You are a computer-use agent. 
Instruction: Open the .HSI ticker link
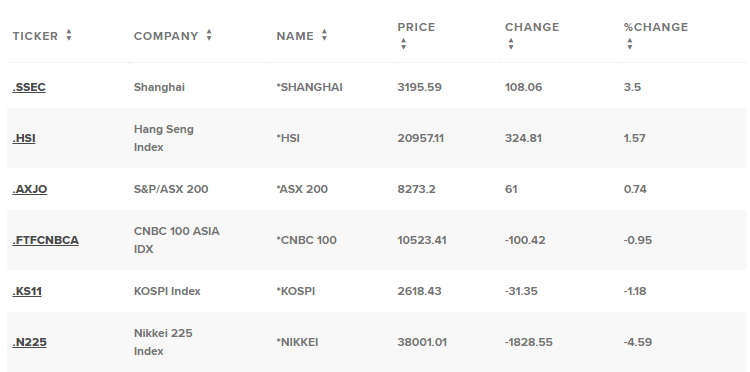pos(24,138)
